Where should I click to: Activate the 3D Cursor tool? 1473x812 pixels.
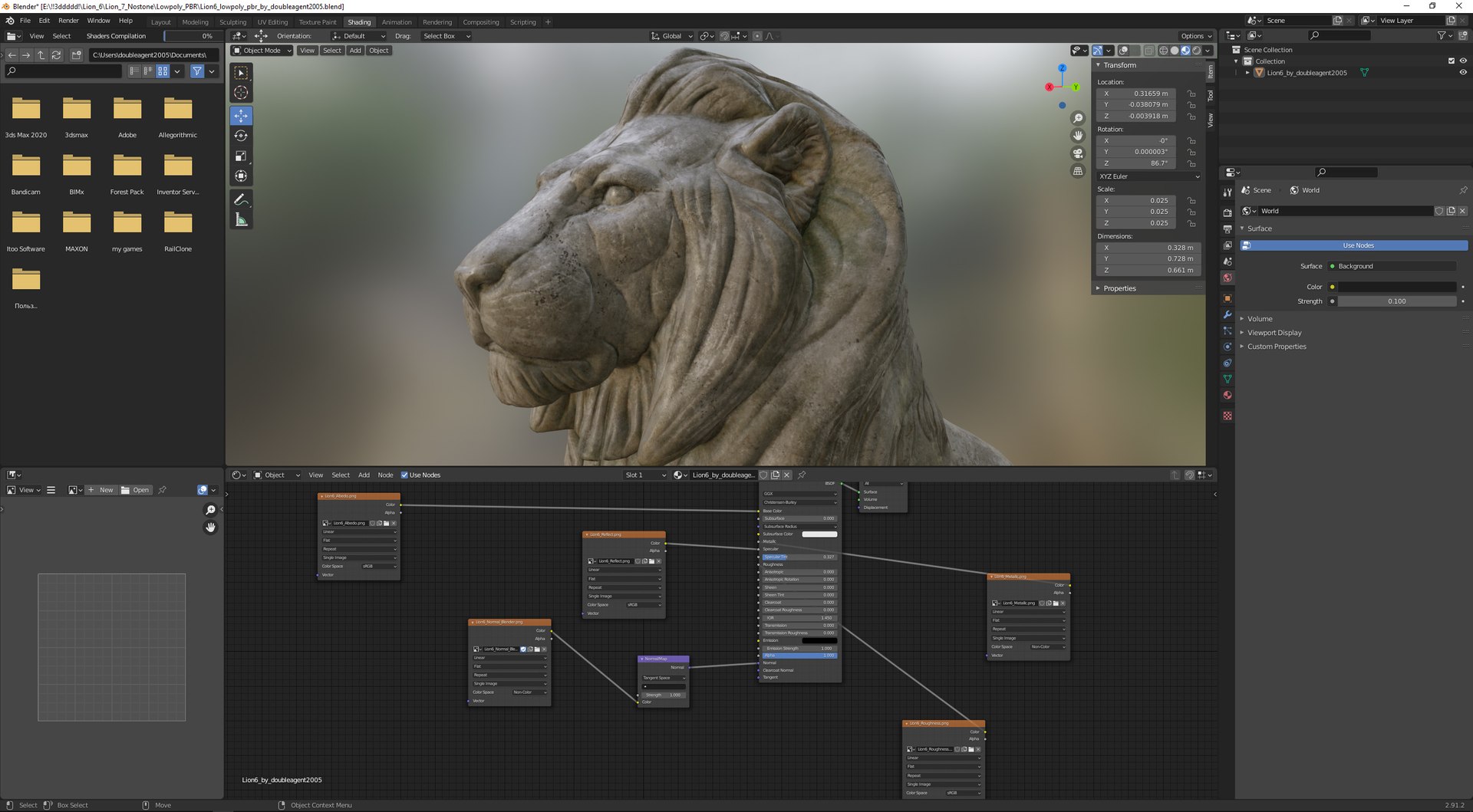pyautogui.click(x=241, y=93)
